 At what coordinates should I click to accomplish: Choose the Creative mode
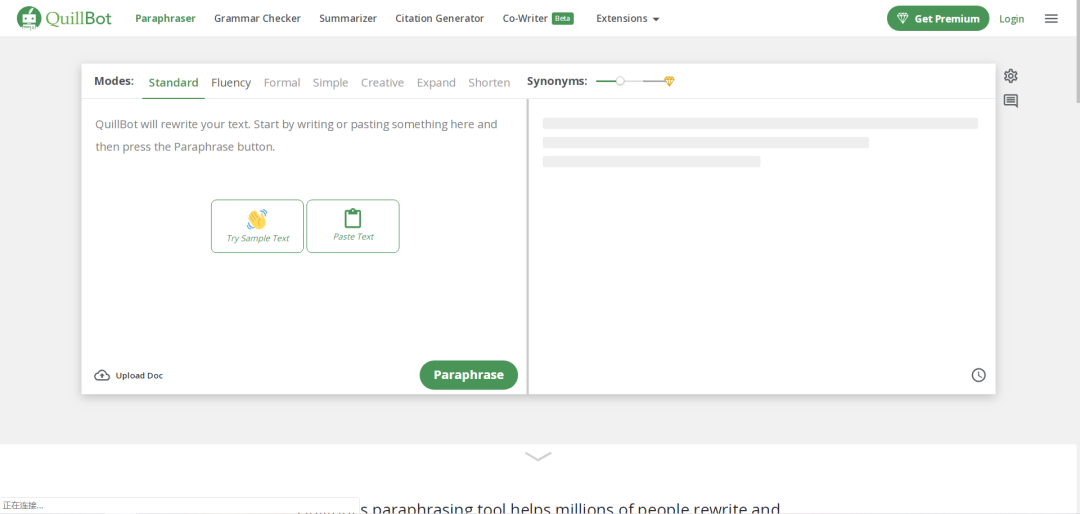coord(382,83)
